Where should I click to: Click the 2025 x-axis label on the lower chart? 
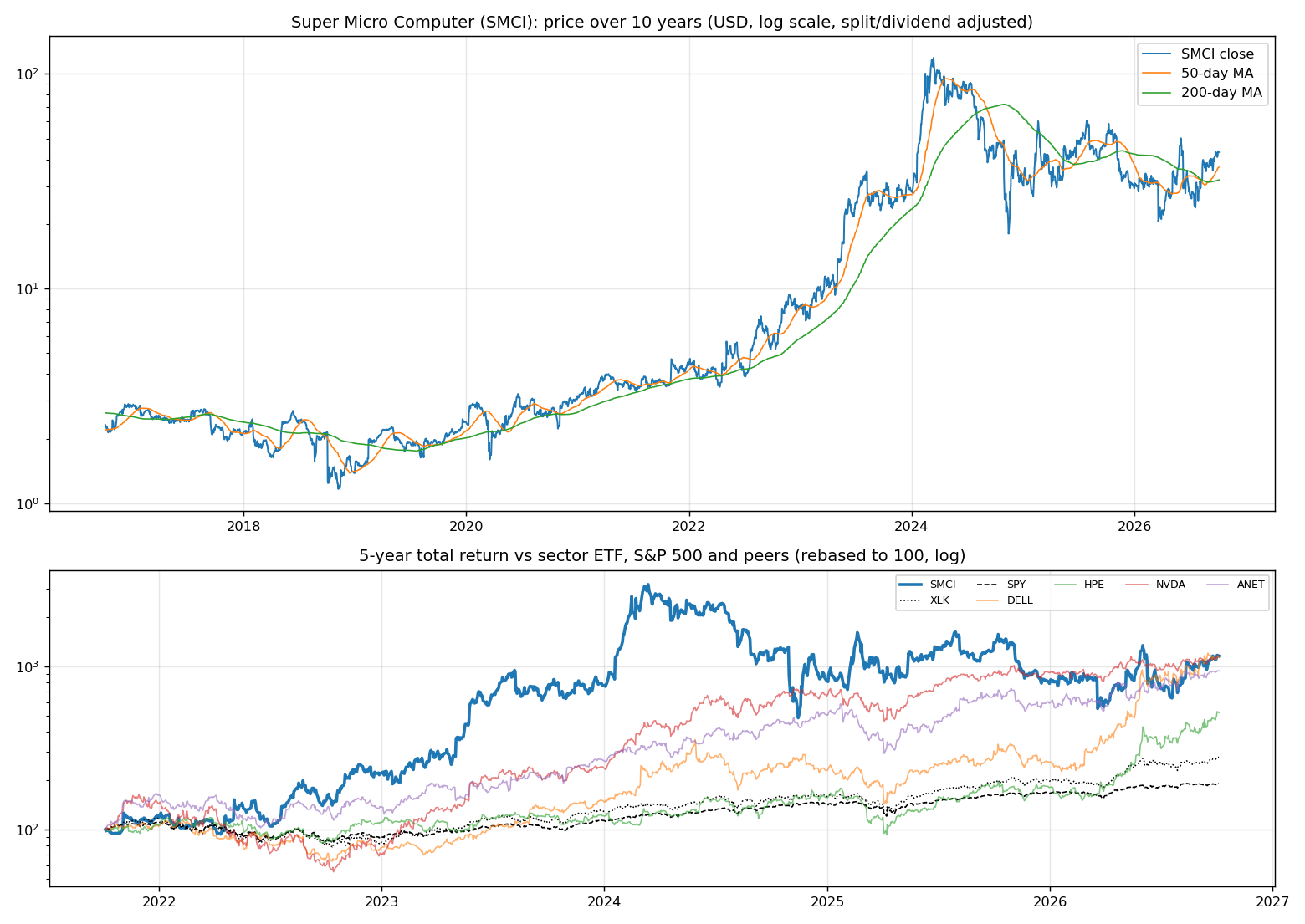click(827, 902)
